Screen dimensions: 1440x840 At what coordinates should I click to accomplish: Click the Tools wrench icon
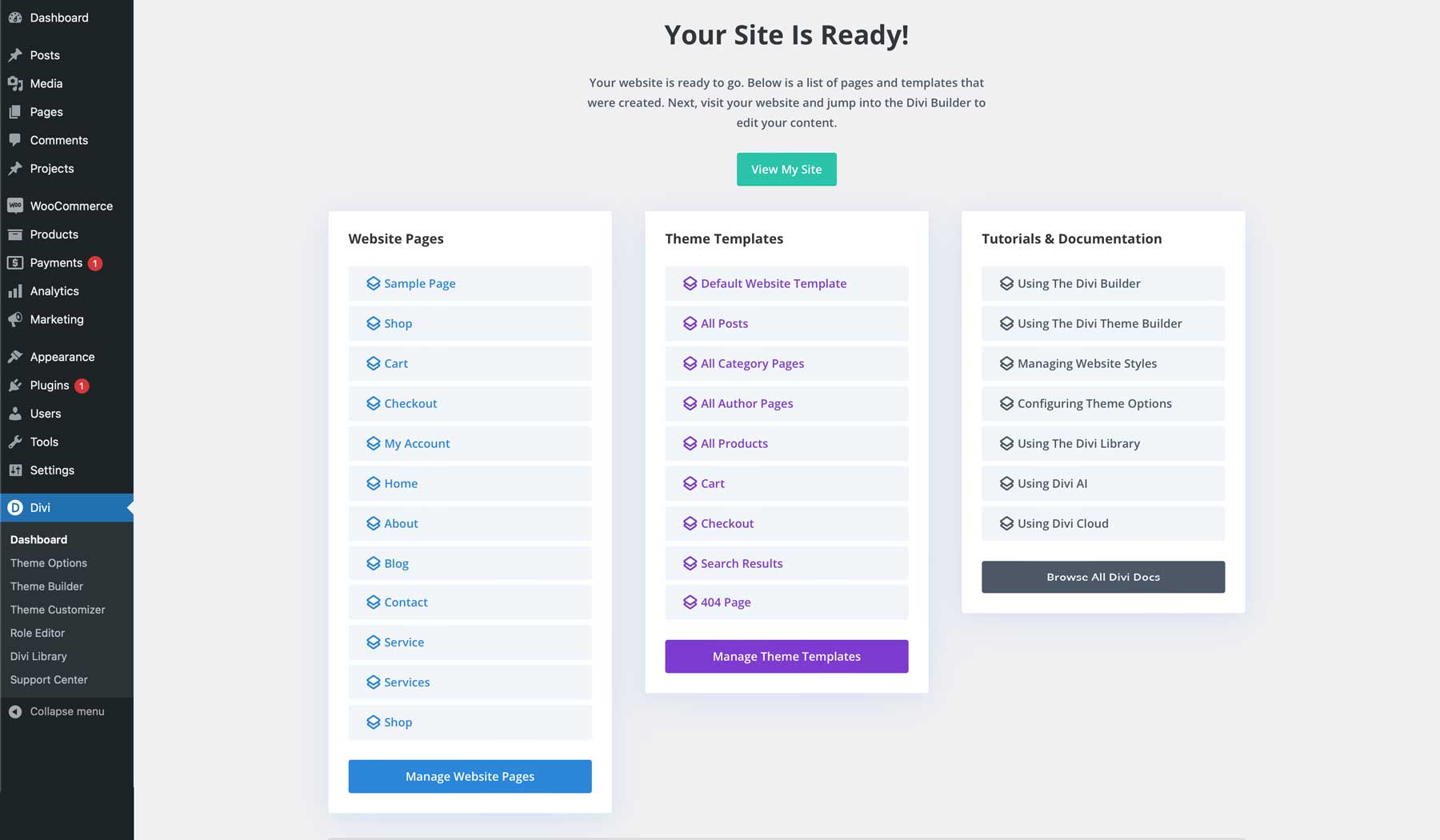[14, 442]
